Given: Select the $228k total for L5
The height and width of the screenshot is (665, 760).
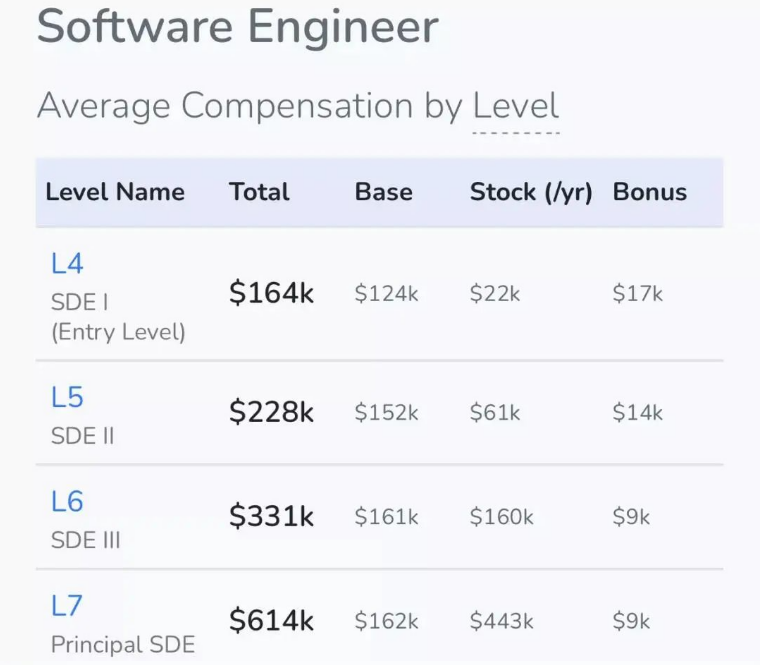Looking at the screenshot, I should (x=271, y=412).
